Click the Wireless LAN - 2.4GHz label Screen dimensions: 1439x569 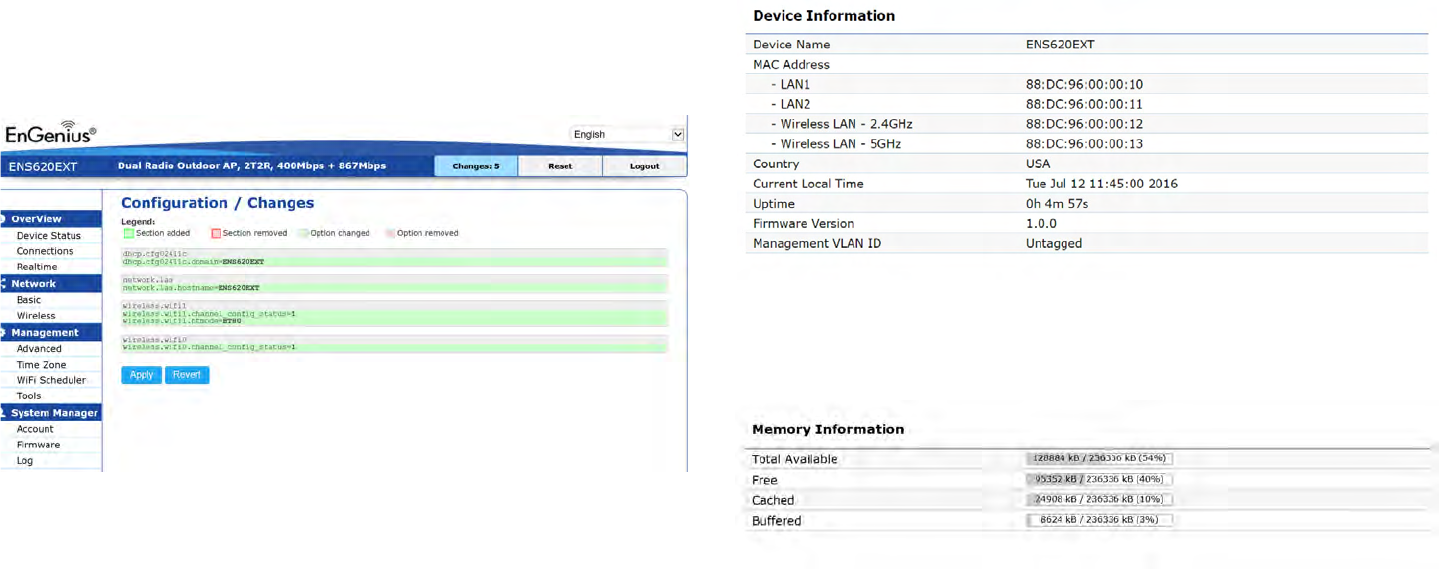click(x=846, y=124)
